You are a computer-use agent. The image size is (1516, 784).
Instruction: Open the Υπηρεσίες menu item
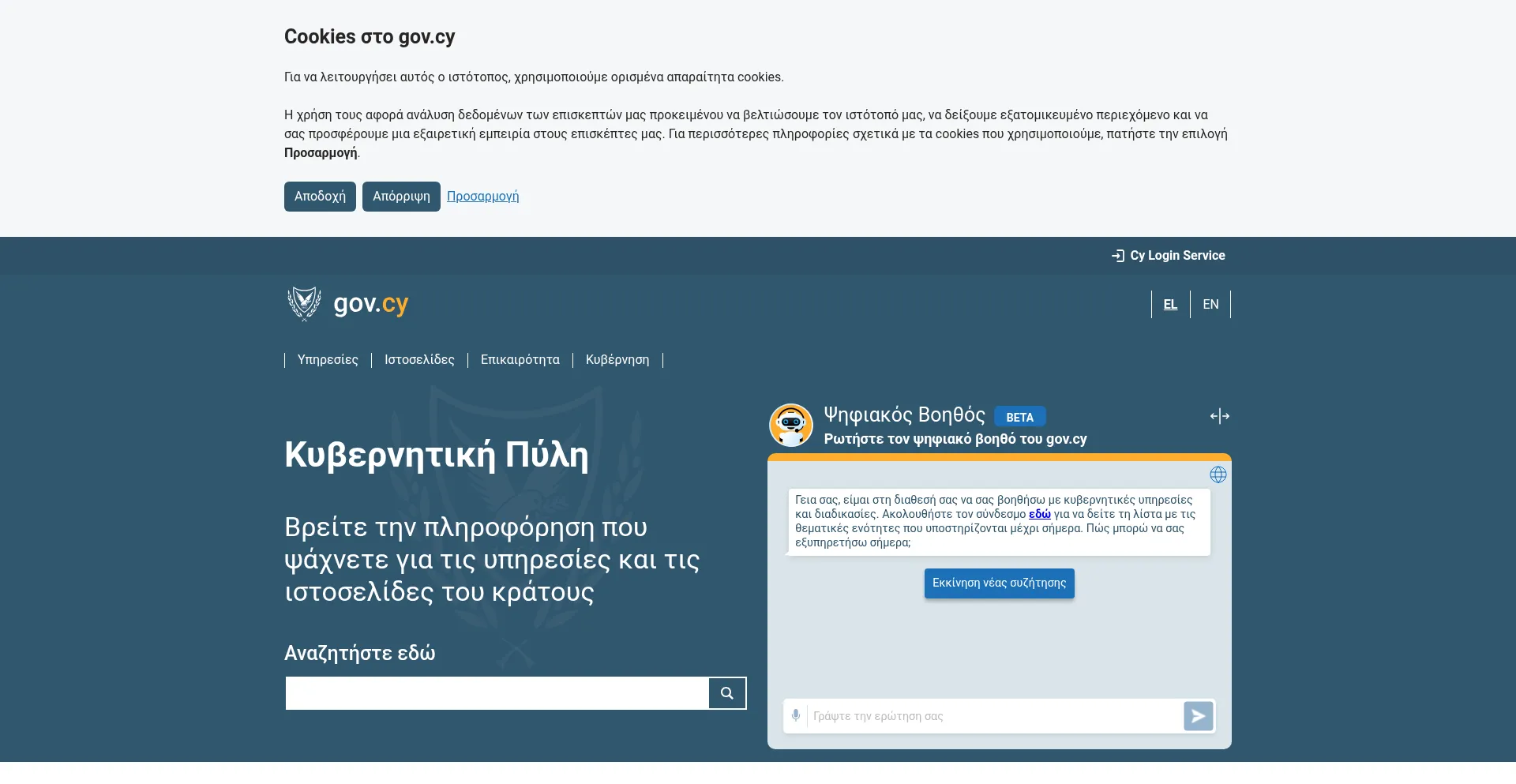coord(328,360)
